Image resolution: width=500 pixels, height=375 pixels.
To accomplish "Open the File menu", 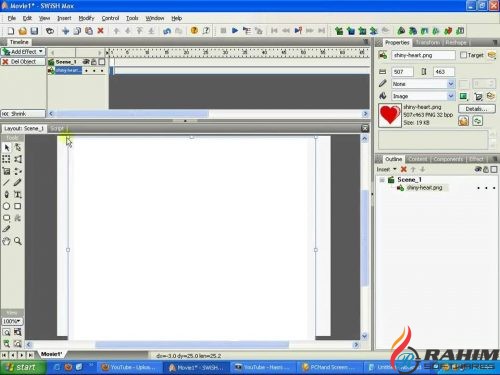I will click(x=12, y=18).
